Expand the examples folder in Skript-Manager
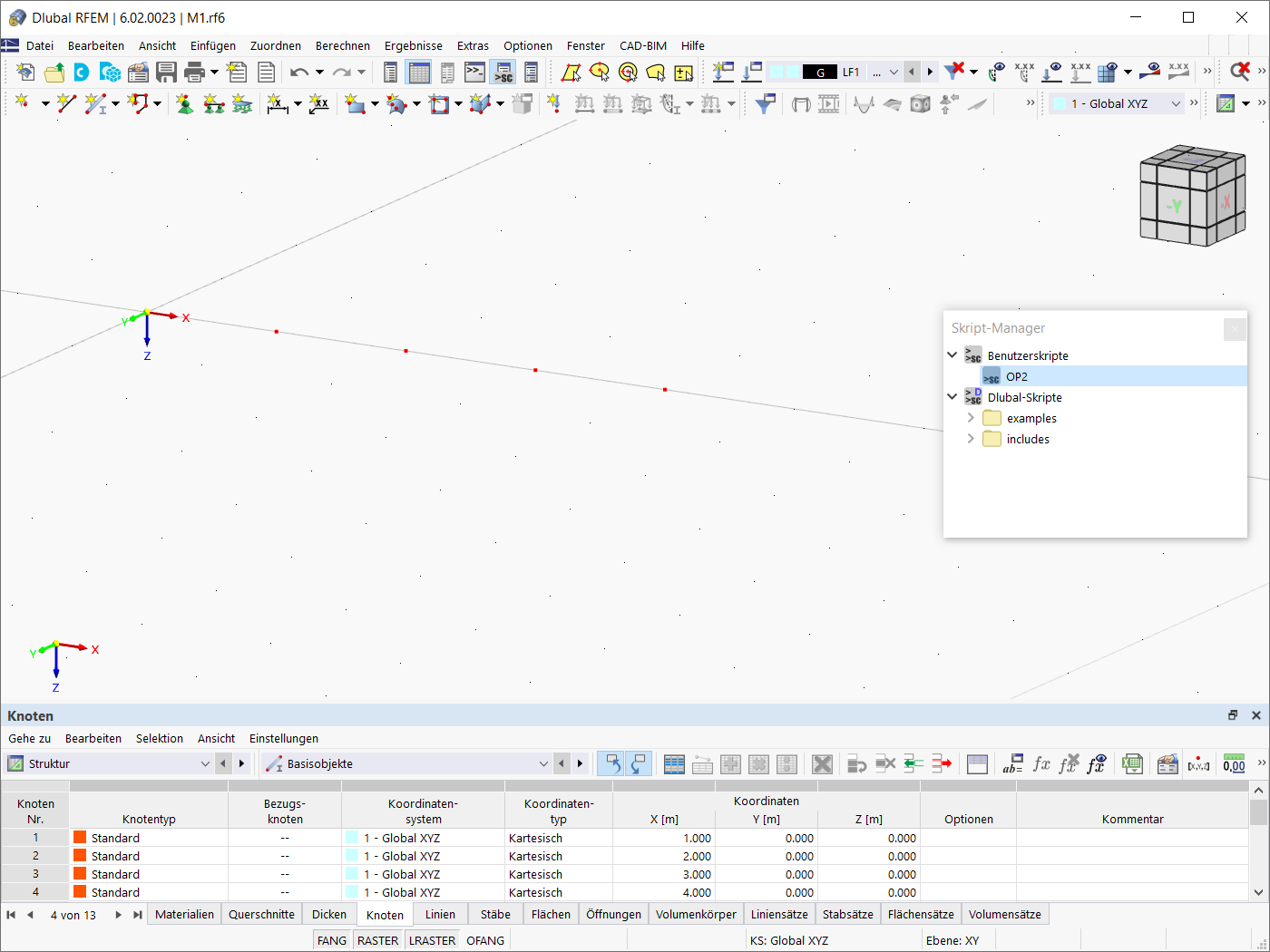The height and width of the screenshot is (952, 1270). (x=971, y=418)
